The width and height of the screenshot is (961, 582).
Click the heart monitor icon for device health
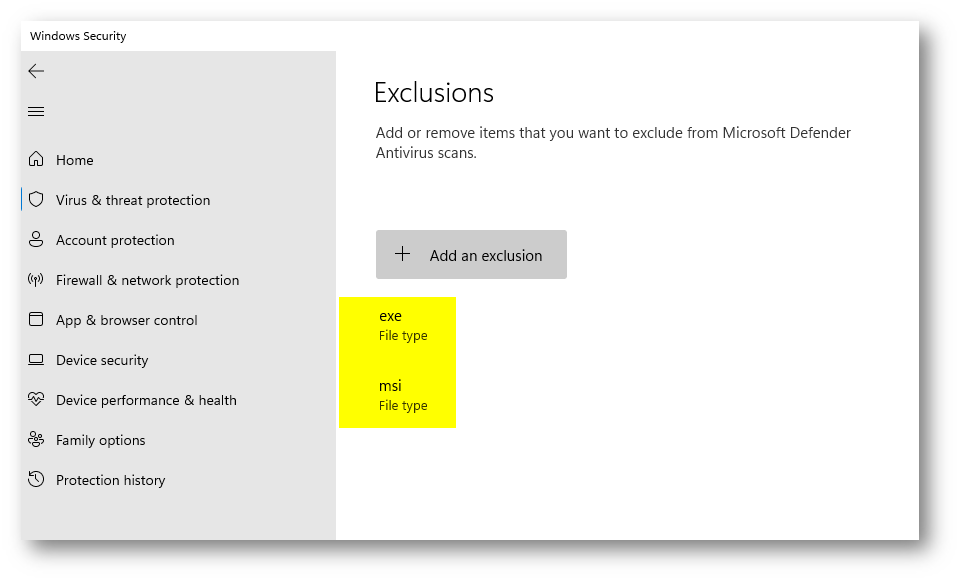(36, 399)
